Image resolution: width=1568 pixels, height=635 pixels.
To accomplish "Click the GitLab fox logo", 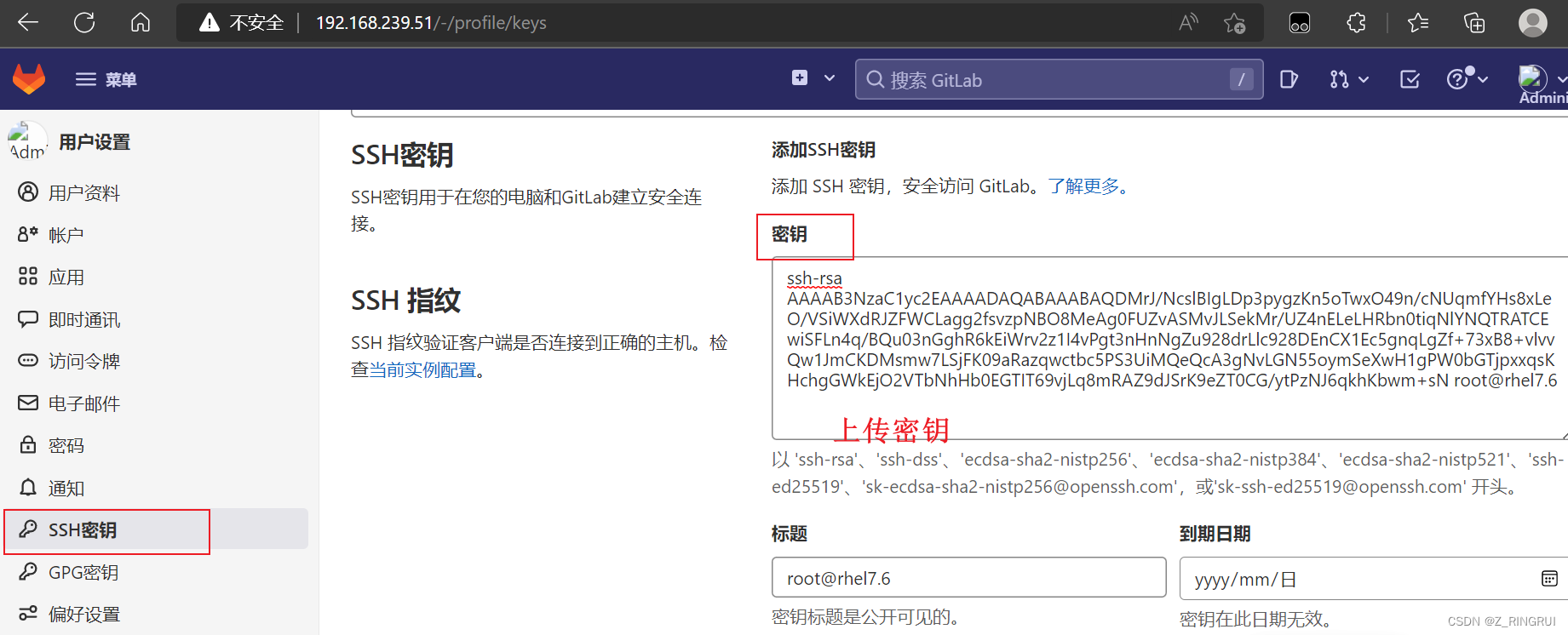I will (x=29, y=79).
